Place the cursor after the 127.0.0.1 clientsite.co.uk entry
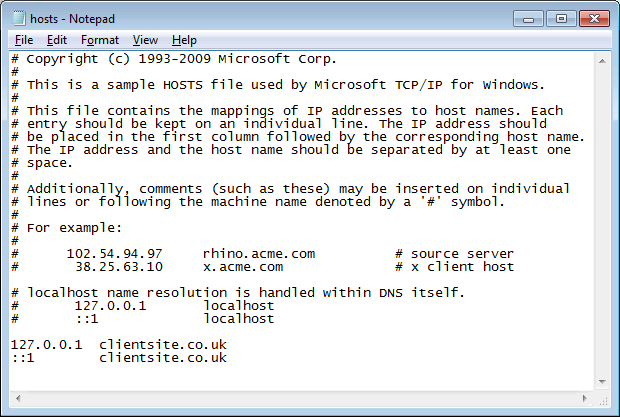The height and width of the screenshot is (417, 620). coord(228,345)
